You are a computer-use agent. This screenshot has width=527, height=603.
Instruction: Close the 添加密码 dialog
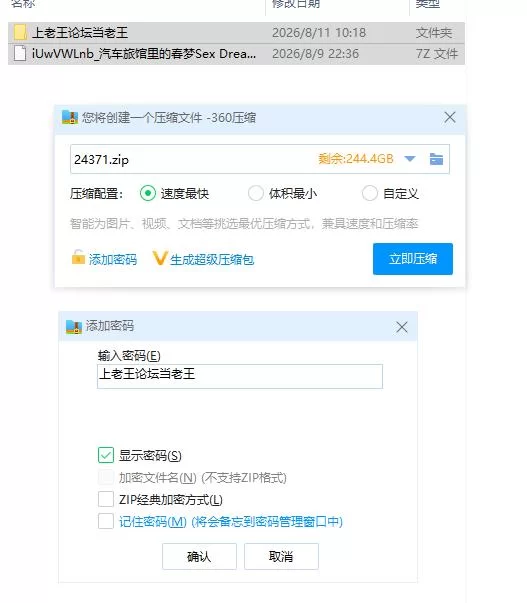(402, 327)
